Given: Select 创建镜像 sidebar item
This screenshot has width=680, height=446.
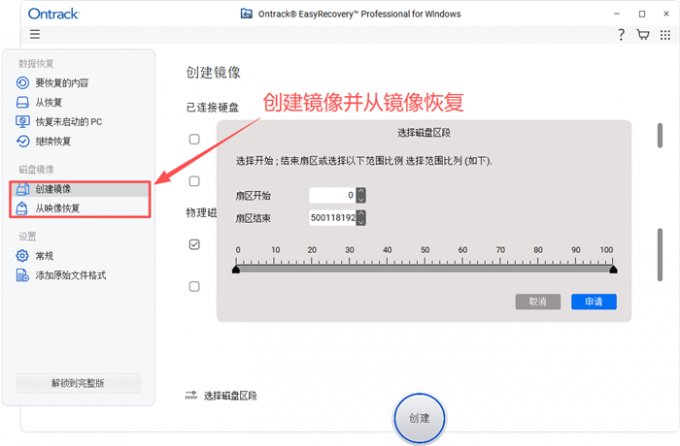Looking at the screenshot, I should click(x=80, y=189).
